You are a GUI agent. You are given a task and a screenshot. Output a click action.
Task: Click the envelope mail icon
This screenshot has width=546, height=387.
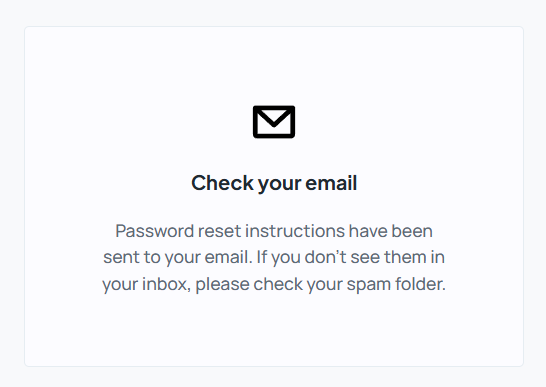(274, 122)
